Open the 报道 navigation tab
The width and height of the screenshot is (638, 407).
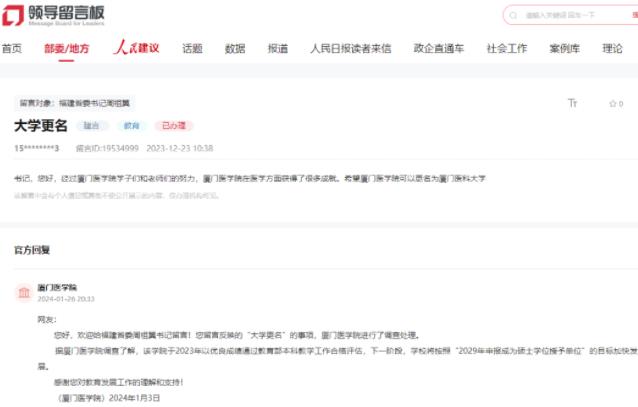pyautogui.click(x=277, y=49)
